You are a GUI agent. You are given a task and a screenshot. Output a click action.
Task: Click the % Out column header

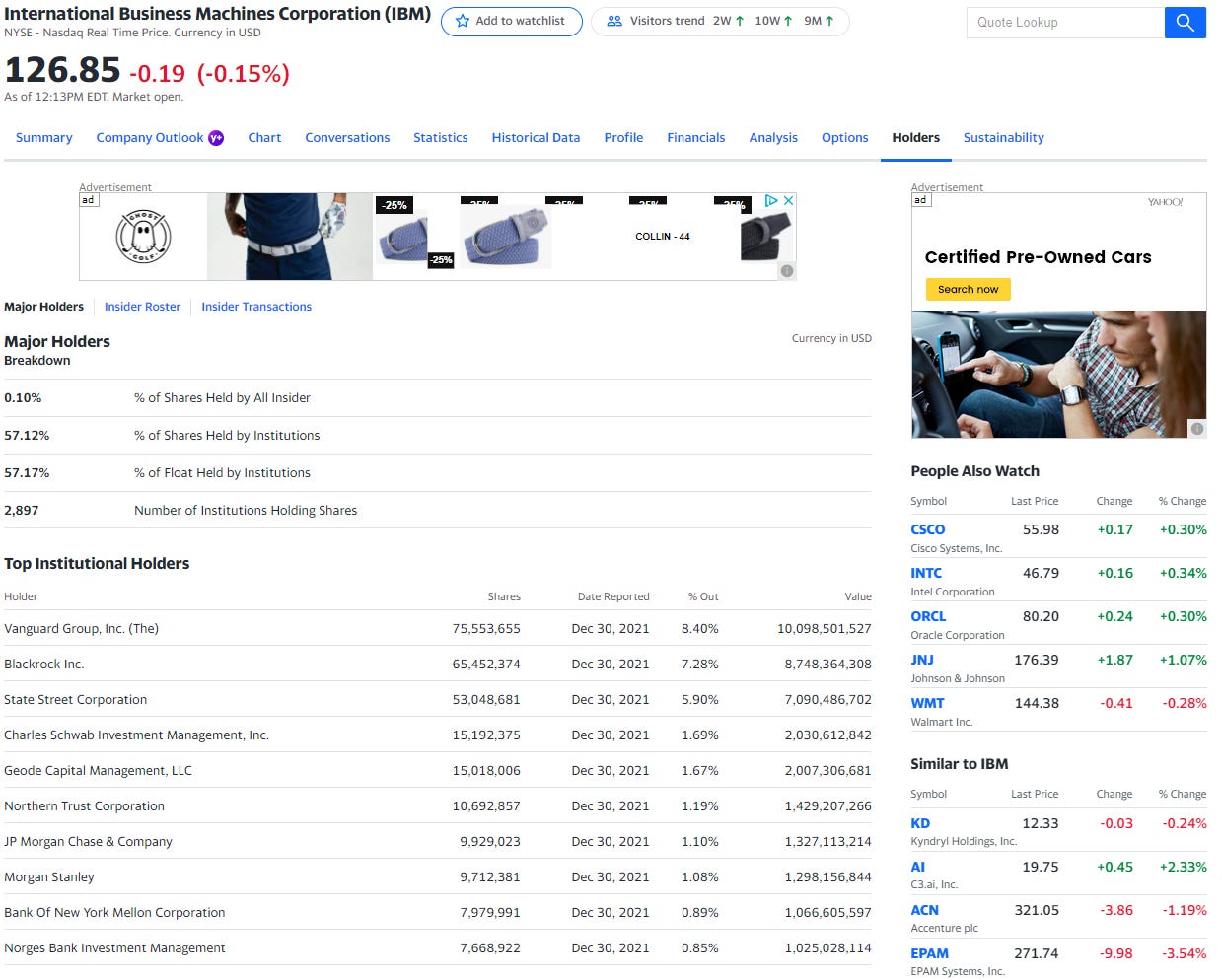(x=703, y=596)
